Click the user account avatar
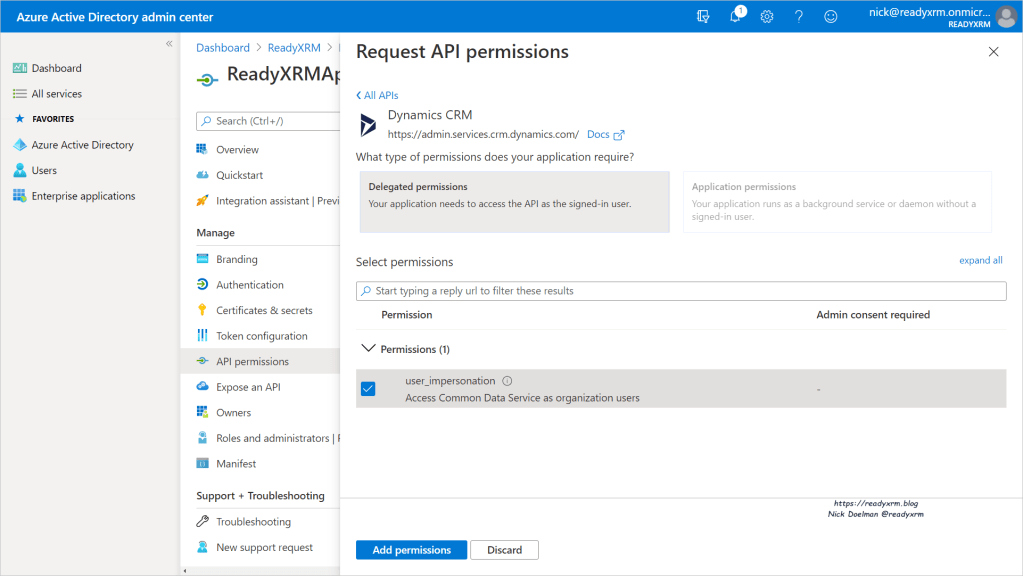The image size is (1023, 576). coord(1006,17)
